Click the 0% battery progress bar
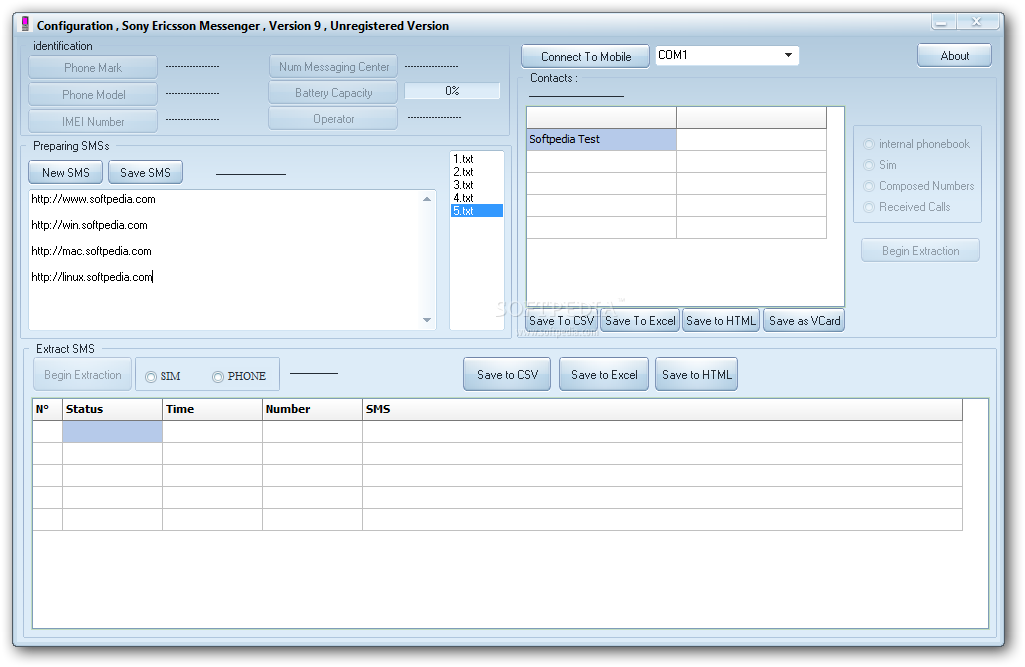 [452, 91]
